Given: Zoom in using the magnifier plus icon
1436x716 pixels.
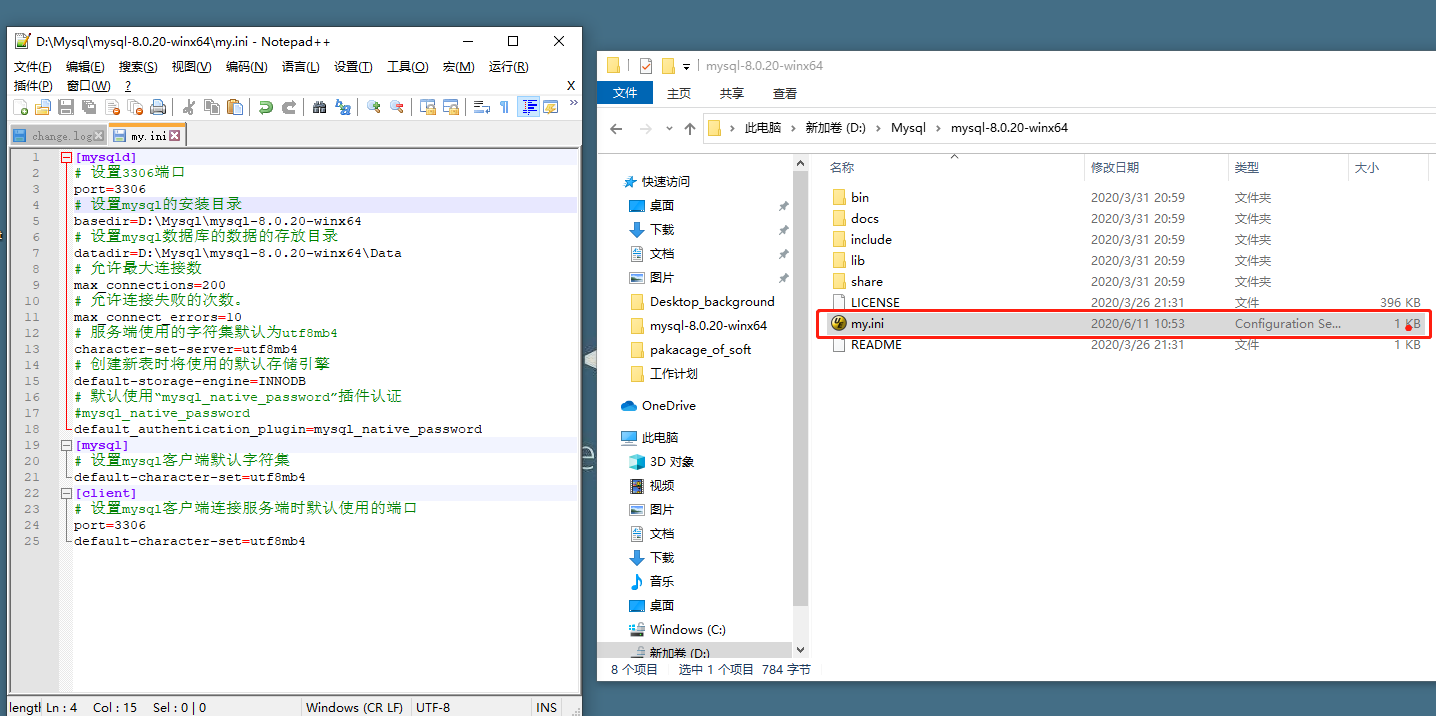Looking at the screenshot, I should (373, 107).
